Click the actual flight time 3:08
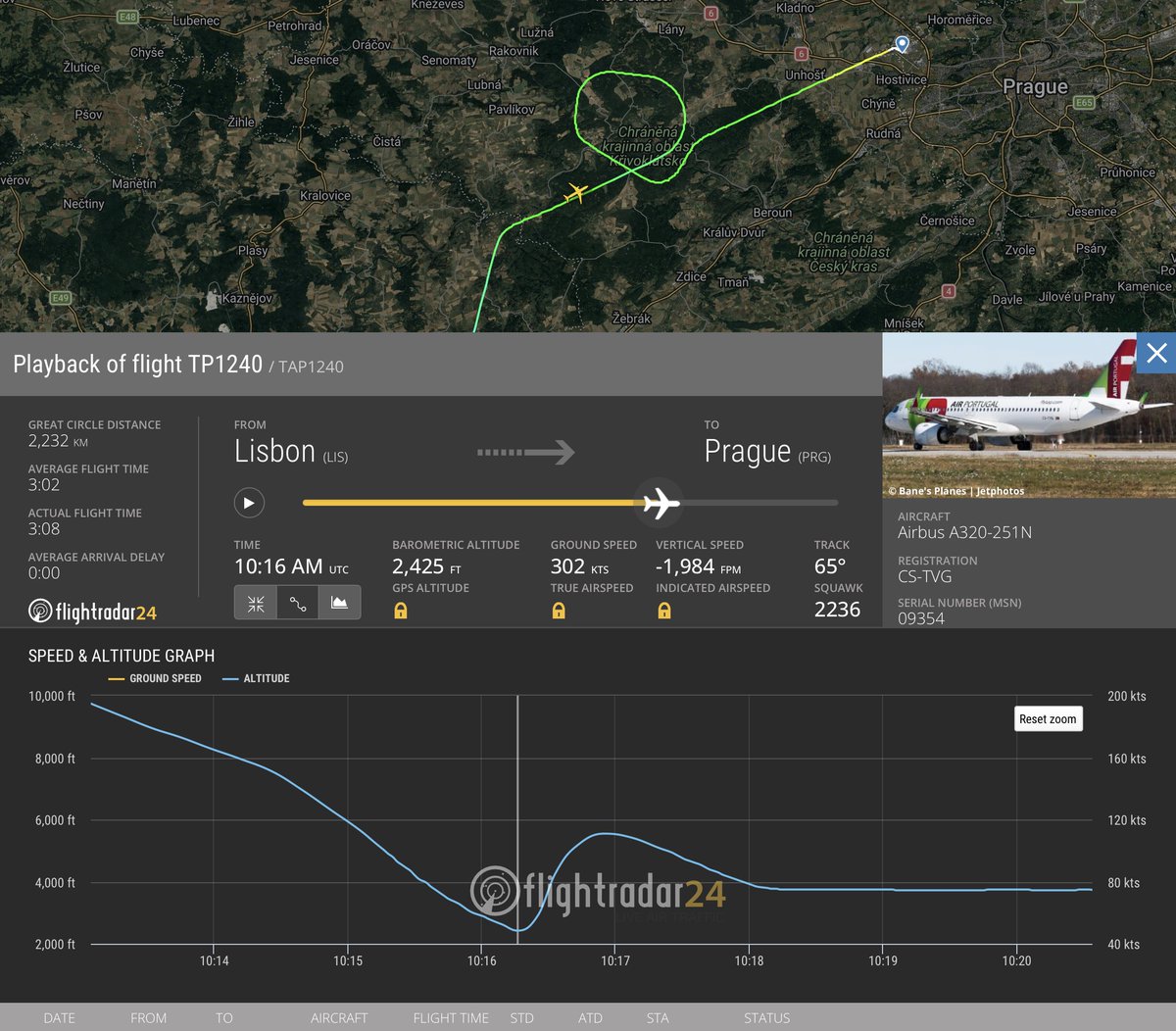Screen dimensions: 1176x1031 (44, 528)
